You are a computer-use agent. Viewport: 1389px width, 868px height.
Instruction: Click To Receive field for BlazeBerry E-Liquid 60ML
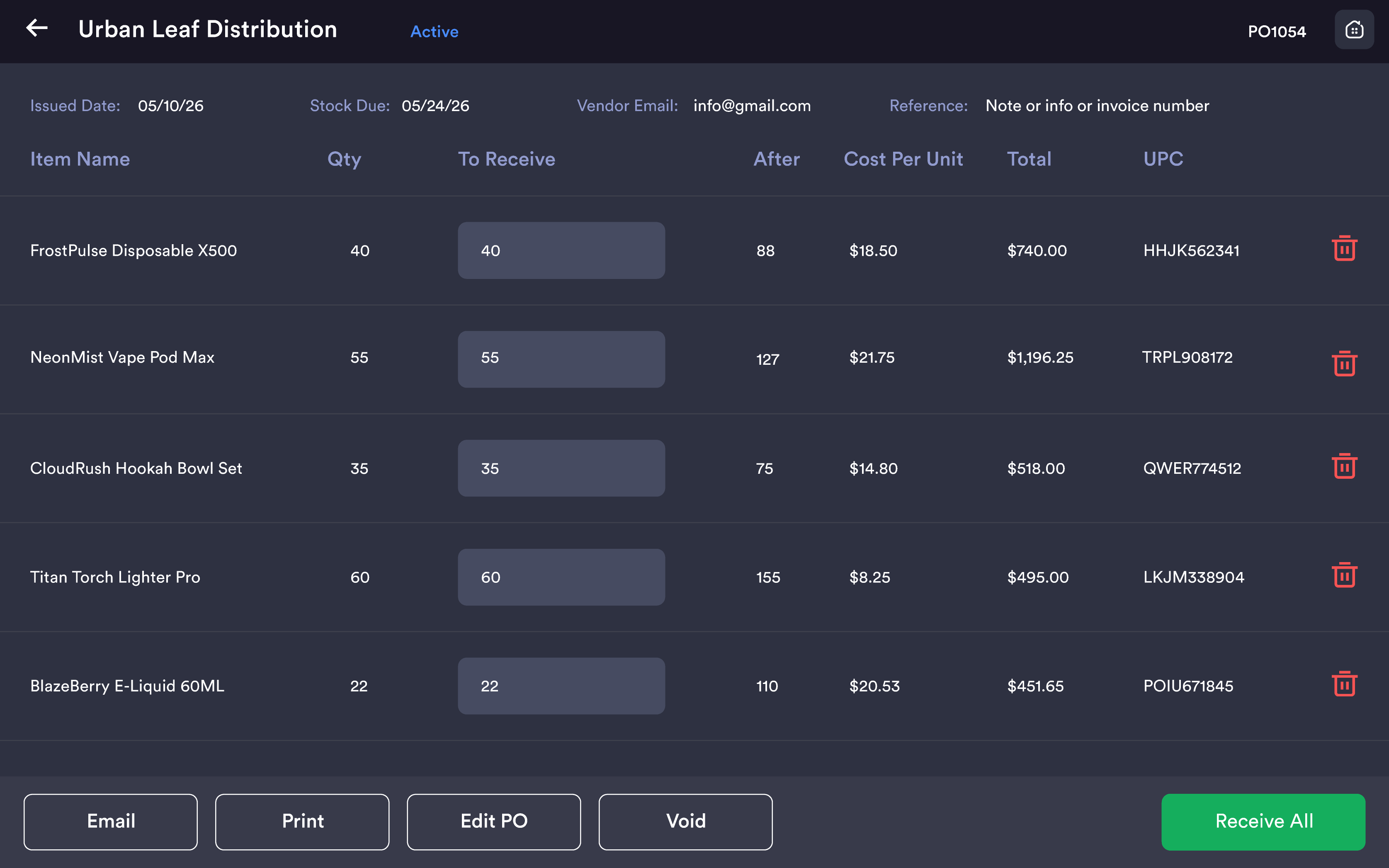tap(561, 686)
